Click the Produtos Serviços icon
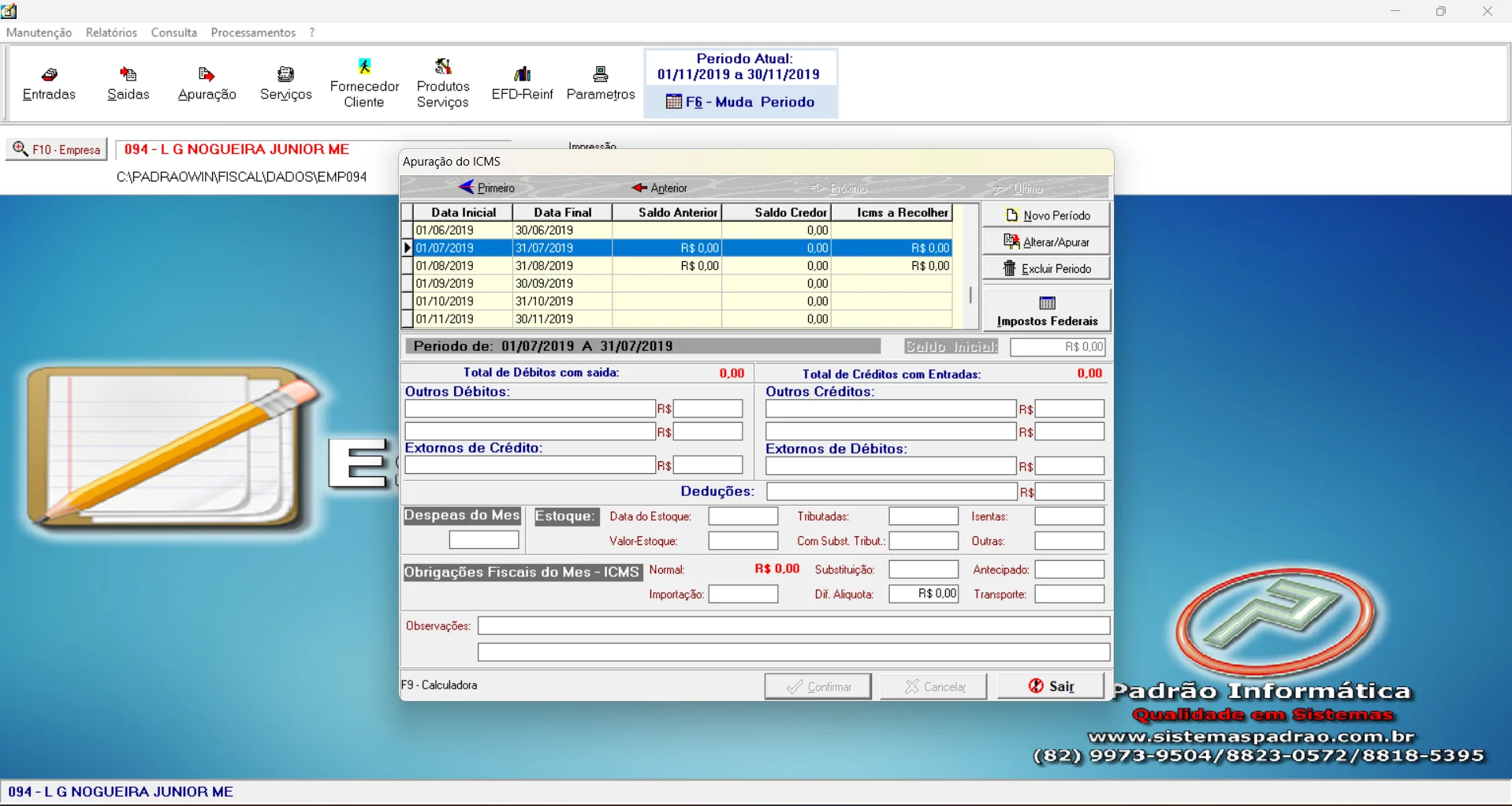The width and height of the screenshot is (1512, 806). (x=443, y=83)
